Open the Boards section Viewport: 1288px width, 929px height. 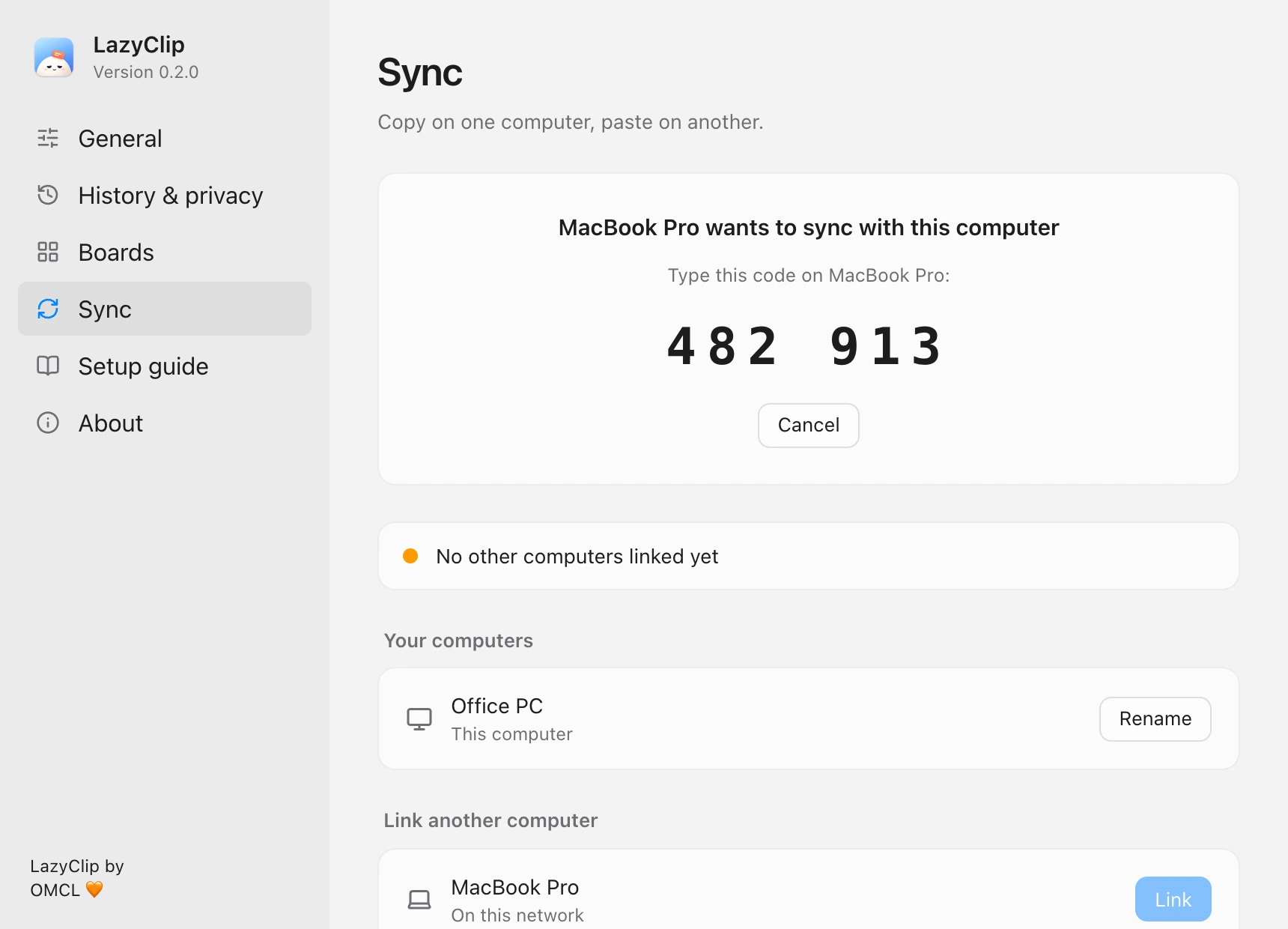[165, 252]
